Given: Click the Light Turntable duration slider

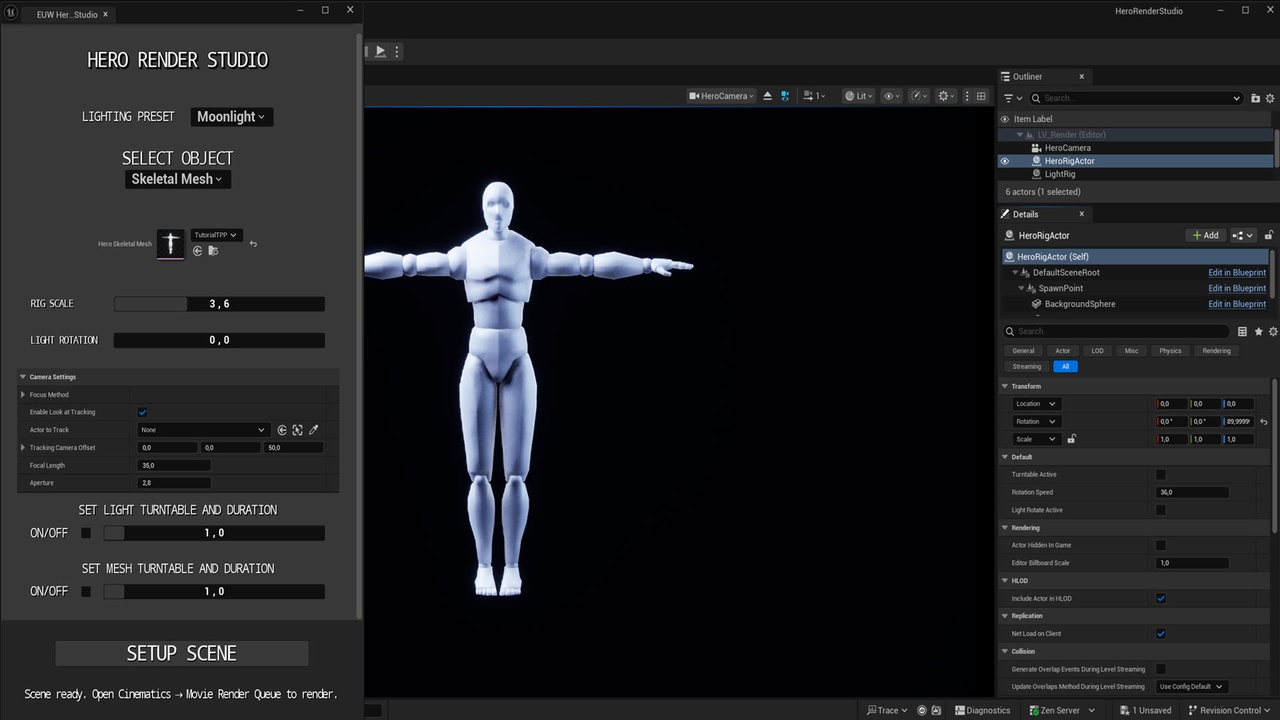Looking at the screenshot, I should pos(214,533).
